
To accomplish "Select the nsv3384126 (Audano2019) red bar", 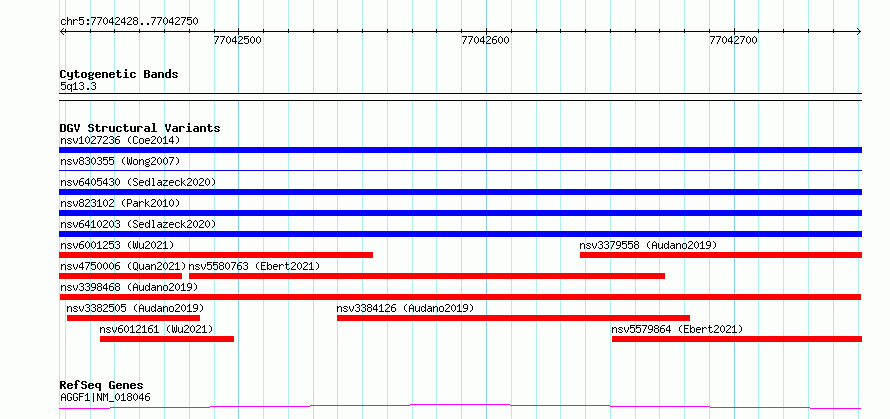I will tap(513, 318).
